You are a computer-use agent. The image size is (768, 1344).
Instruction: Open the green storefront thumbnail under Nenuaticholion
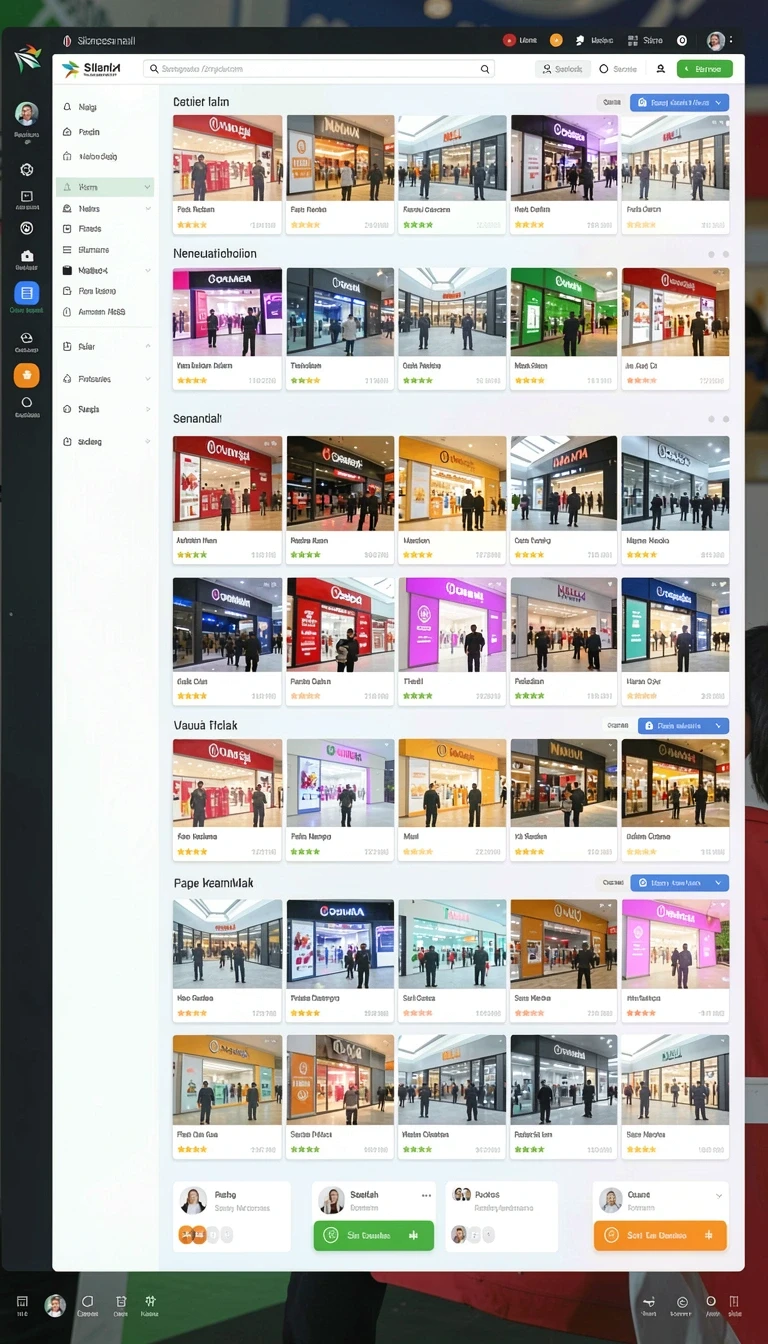click(x=564, y=312)
